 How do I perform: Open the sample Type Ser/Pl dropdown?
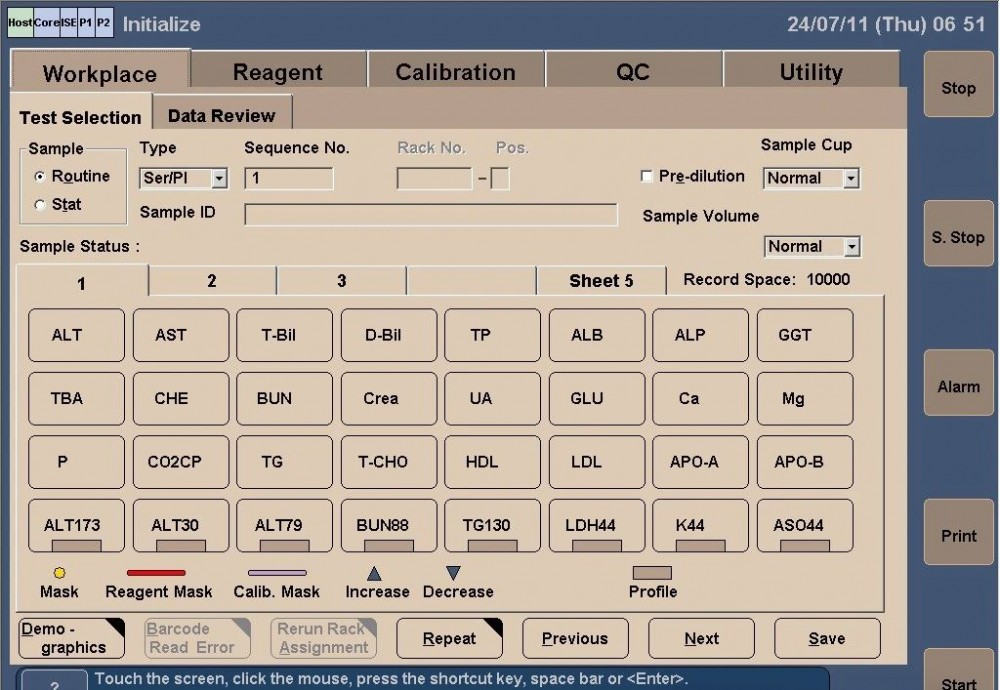point(219,179)
